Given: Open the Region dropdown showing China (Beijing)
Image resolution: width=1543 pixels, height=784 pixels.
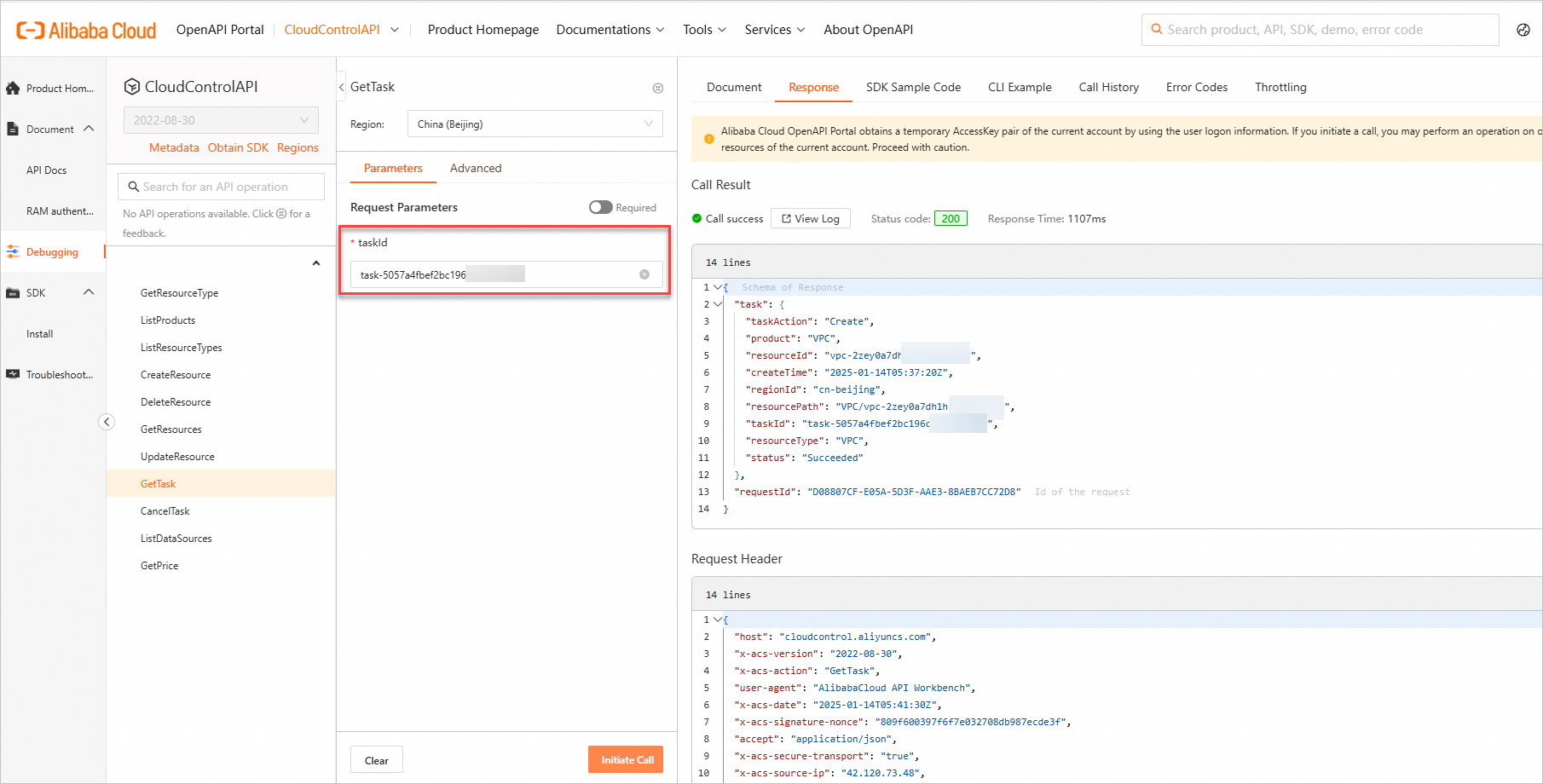Looking at the screenshot, I should tap(535, 124).
